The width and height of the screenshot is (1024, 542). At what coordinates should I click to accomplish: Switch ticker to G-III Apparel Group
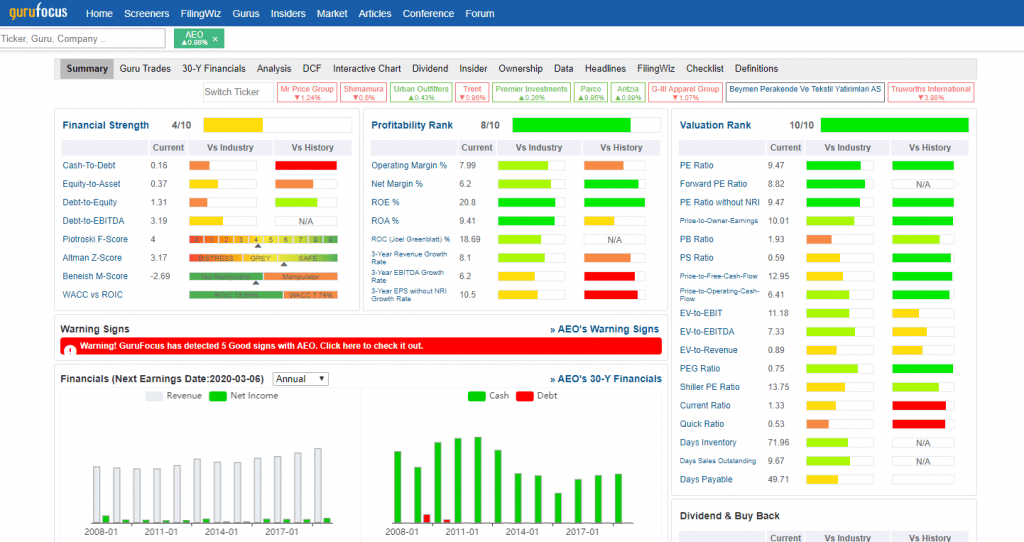click(685, 92)
